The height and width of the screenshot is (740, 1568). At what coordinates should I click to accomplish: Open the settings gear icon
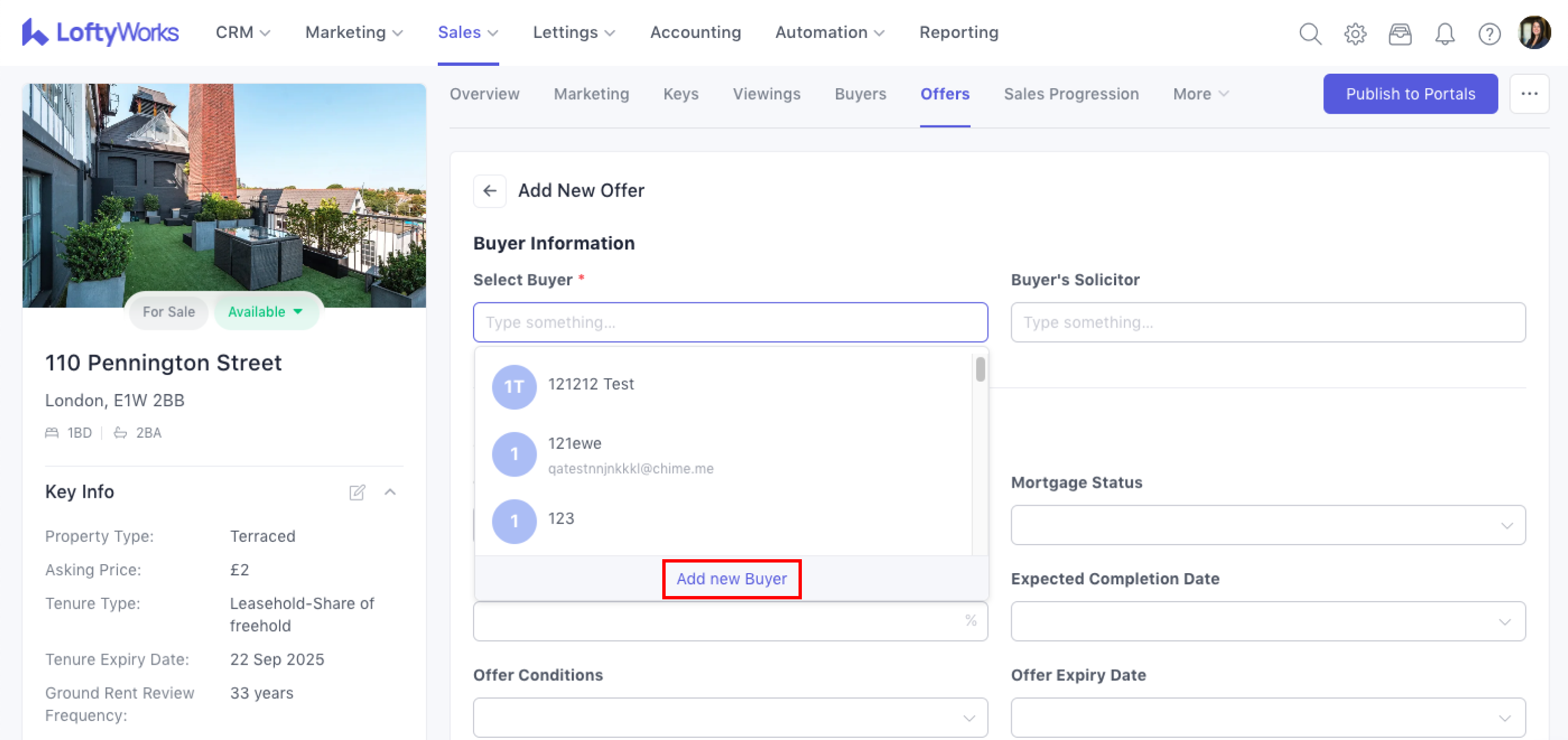point(1355,33)
